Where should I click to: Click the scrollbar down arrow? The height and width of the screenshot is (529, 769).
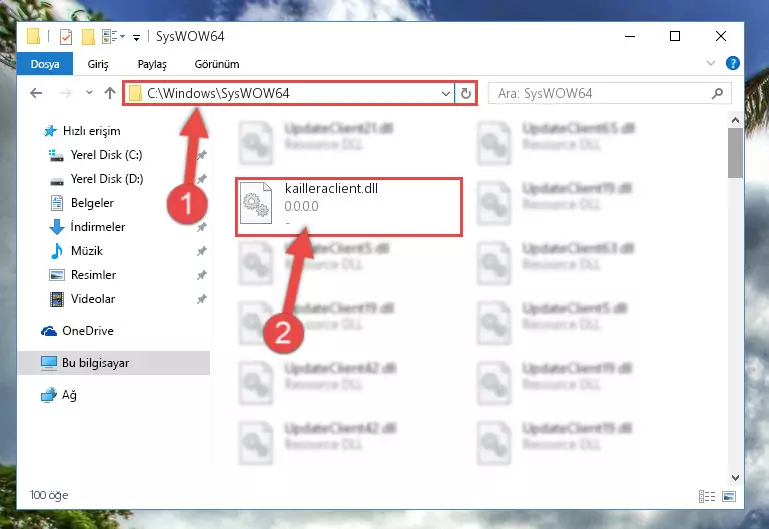pos(735,478)
